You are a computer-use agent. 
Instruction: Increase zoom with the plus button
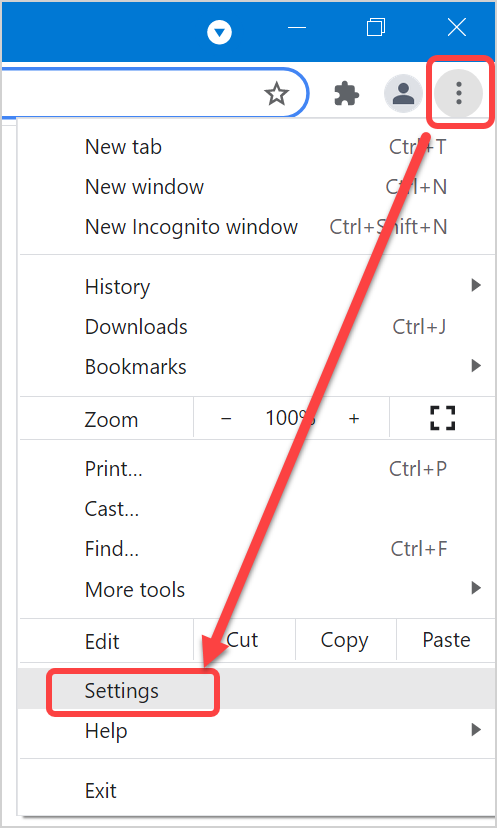tap(354, 419)
